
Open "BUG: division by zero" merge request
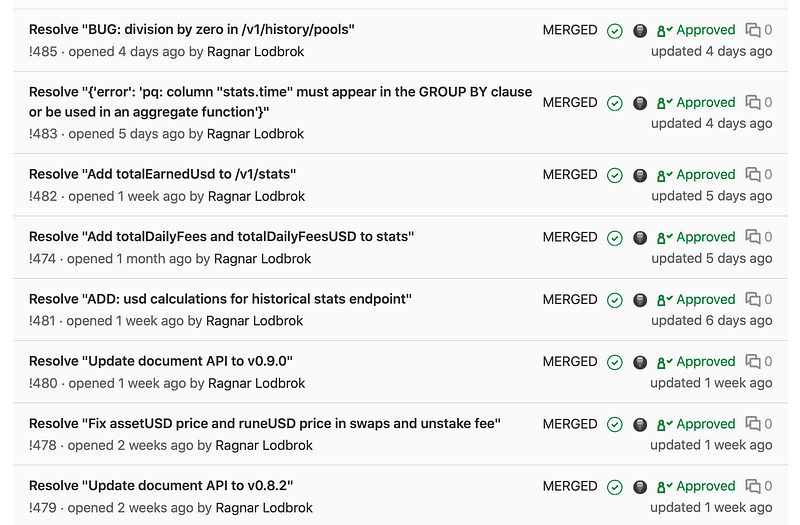191,30
